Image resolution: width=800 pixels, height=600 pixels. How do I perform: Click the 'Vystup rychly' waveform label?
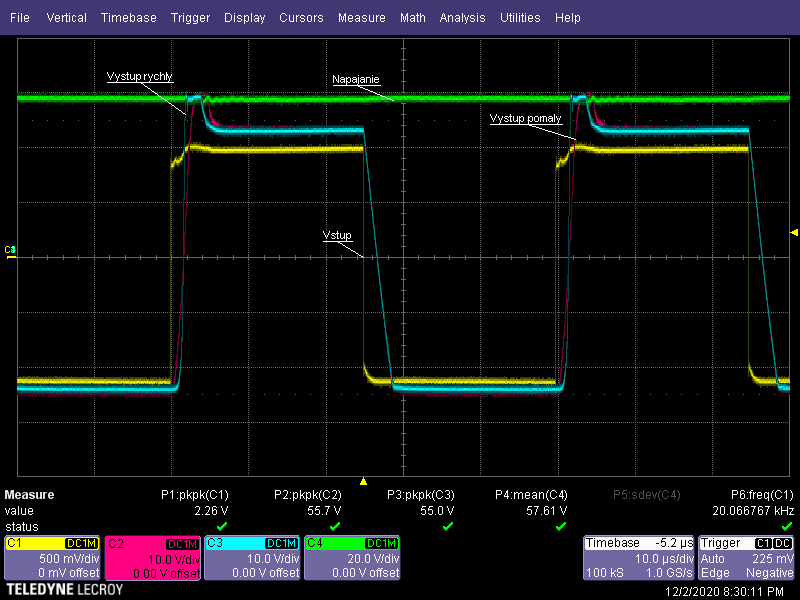(x=139, y=77)
